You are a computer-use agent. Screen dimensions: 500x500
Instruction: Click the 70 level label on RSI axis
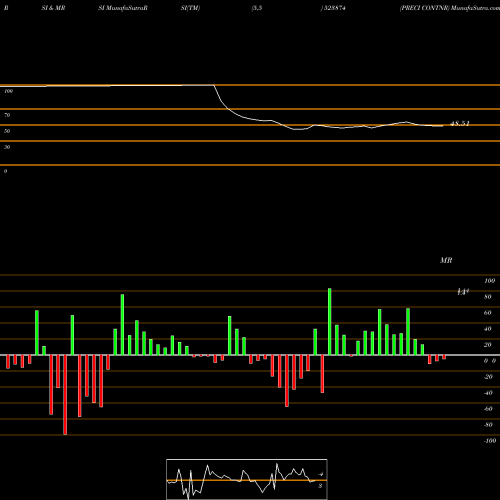(7, 115)
